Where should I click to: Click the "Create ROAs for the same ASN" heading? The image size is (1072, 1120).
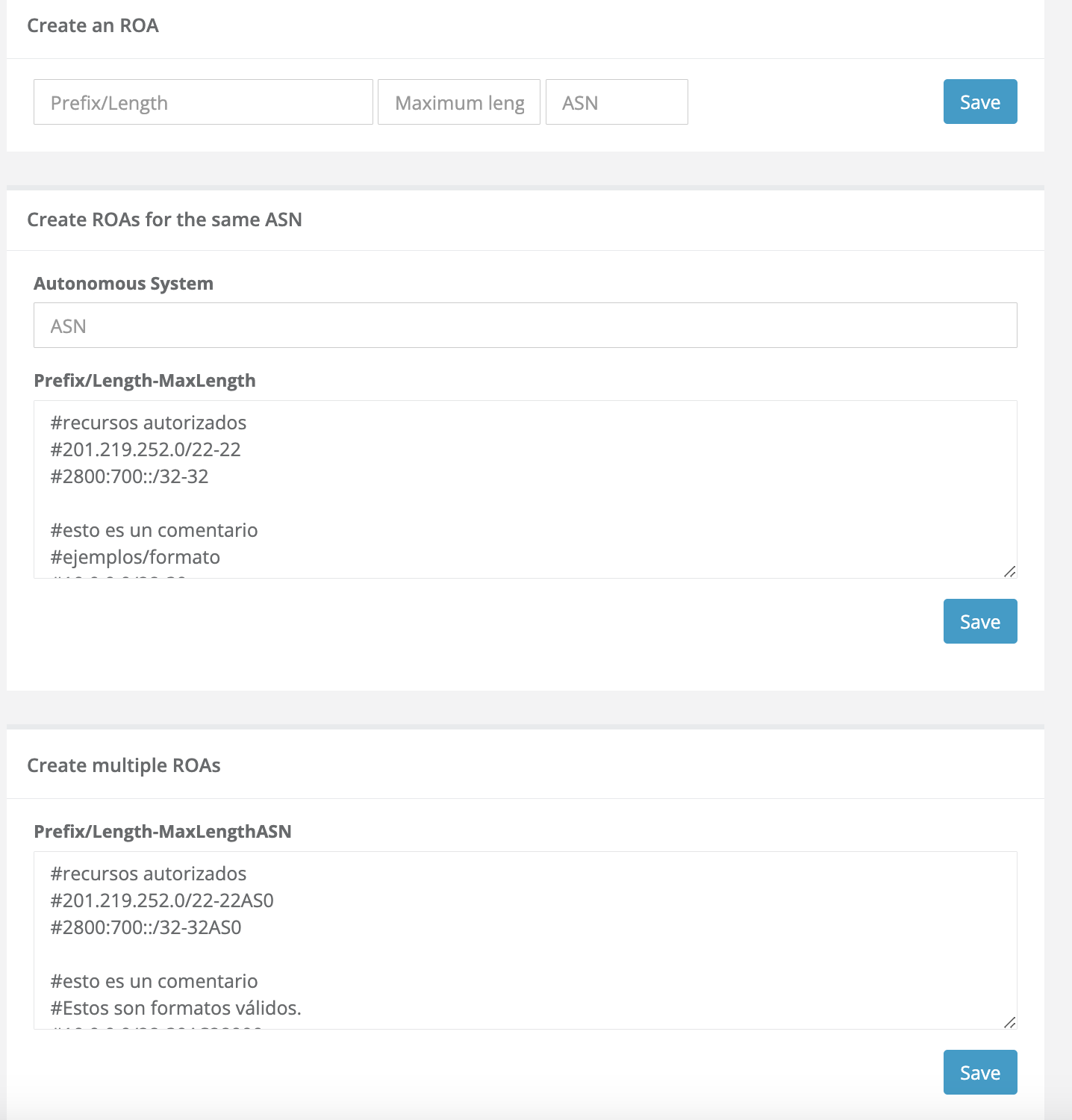click(164, 220)
